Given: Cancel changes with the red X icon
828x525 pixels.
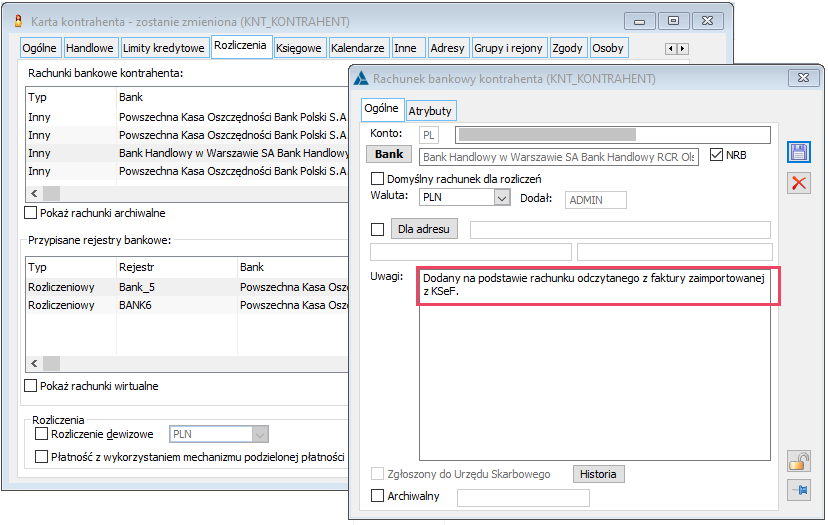Looking at the screenshot, I should point(798,183).
